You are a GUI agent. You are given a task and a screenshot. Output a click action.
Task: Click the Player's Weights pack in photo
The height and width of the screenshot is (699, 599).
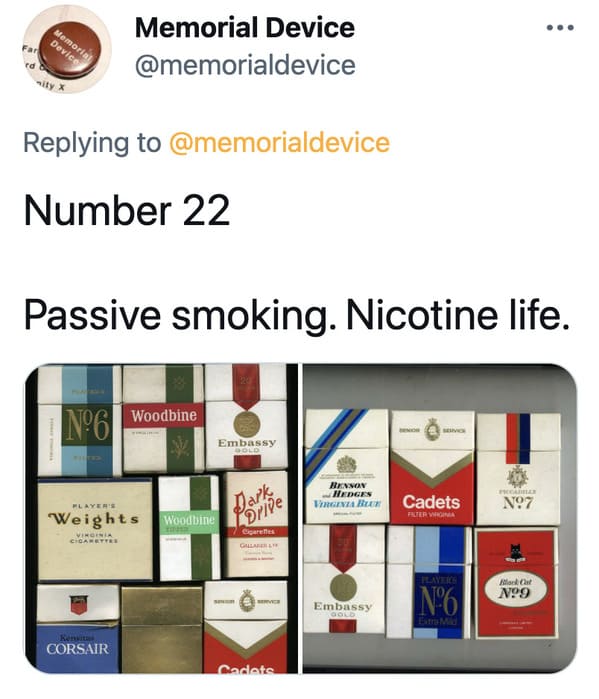point(95,529)
